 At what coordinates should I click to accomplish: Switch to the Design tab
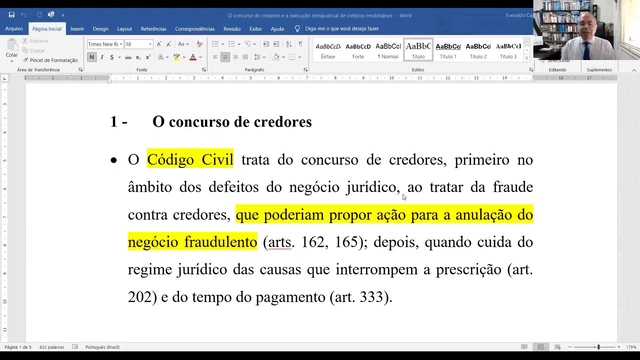(x=100, y=29)
